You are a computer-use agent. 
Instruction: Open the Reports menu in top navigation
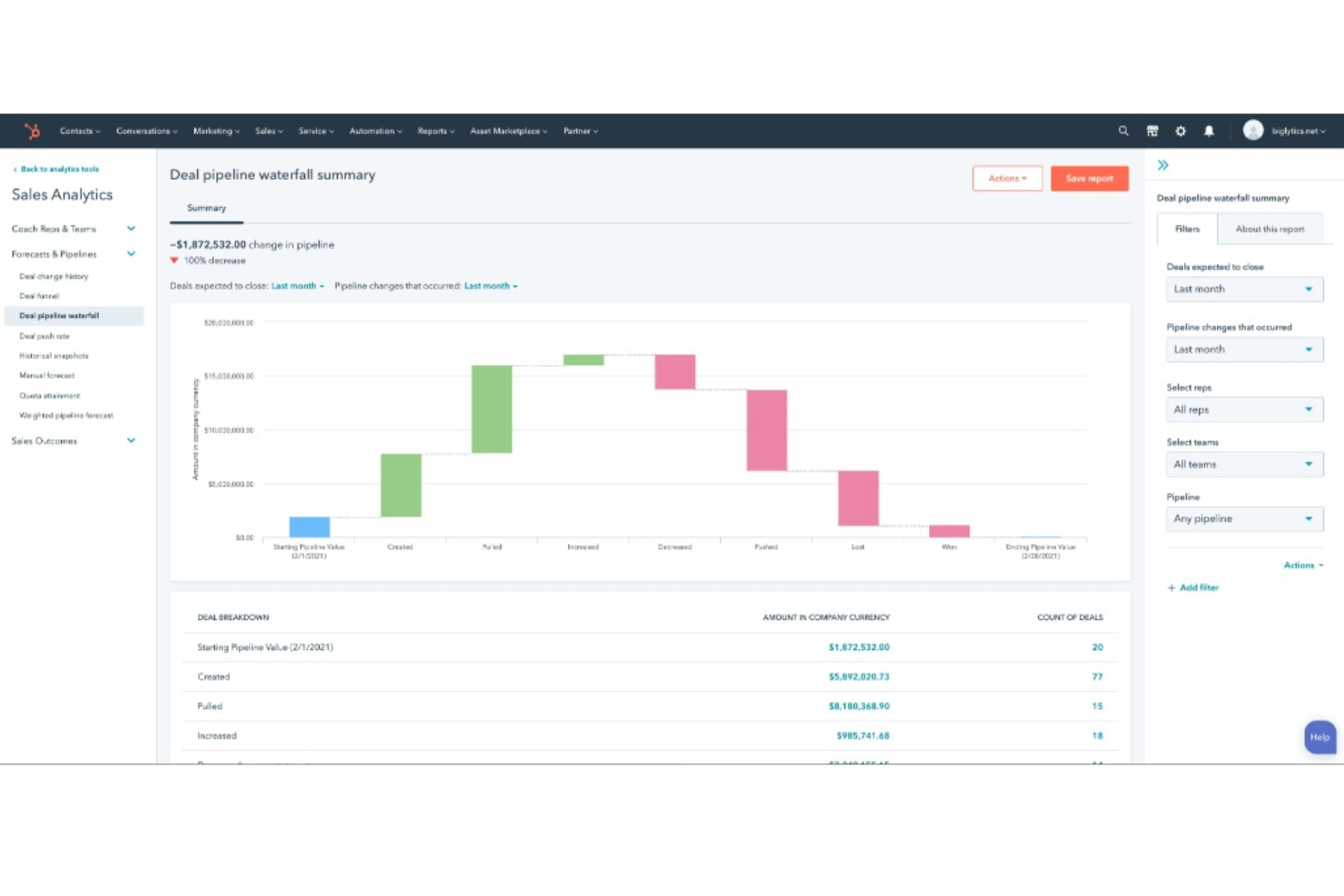click(435, 131)
